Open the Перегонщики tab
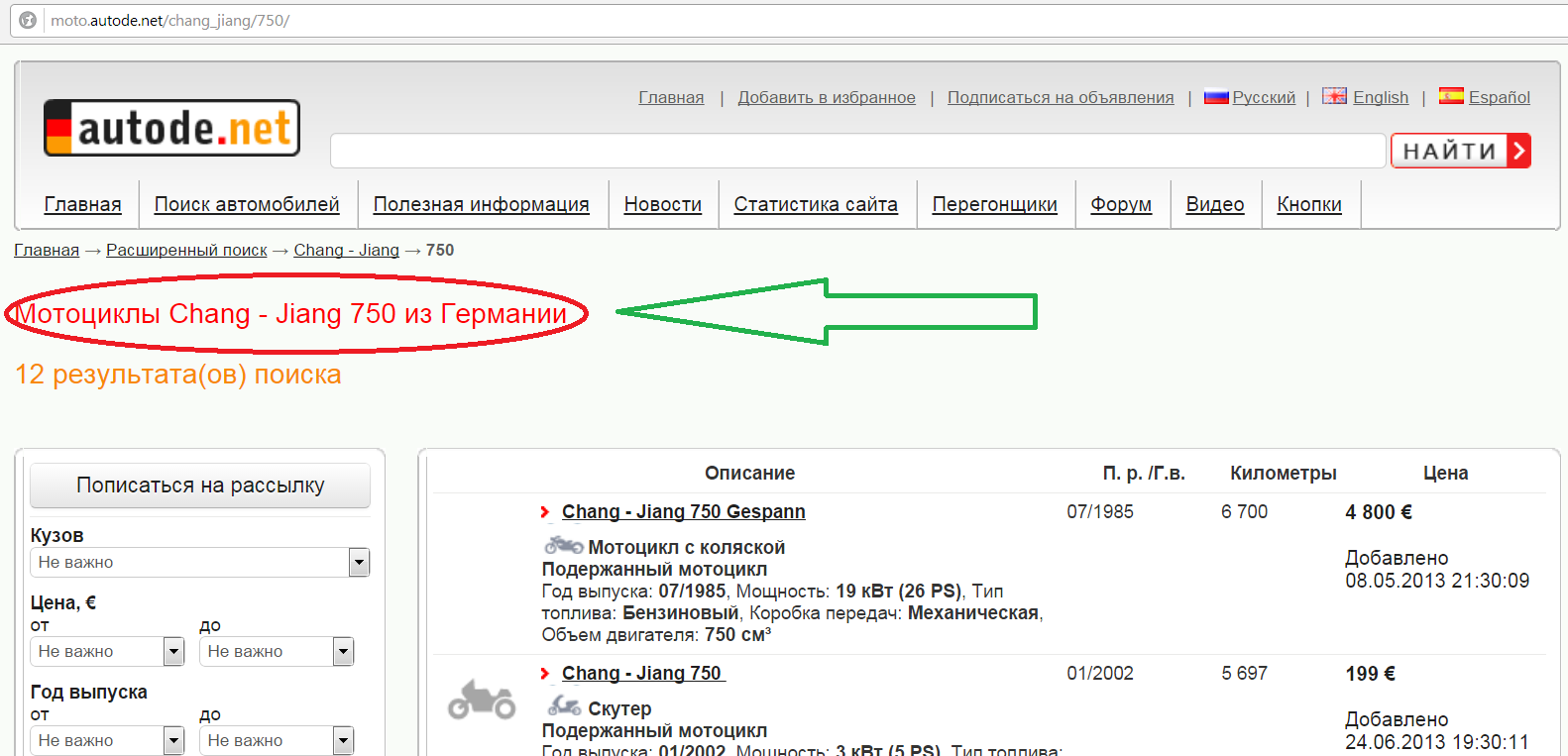 point(995,204)
